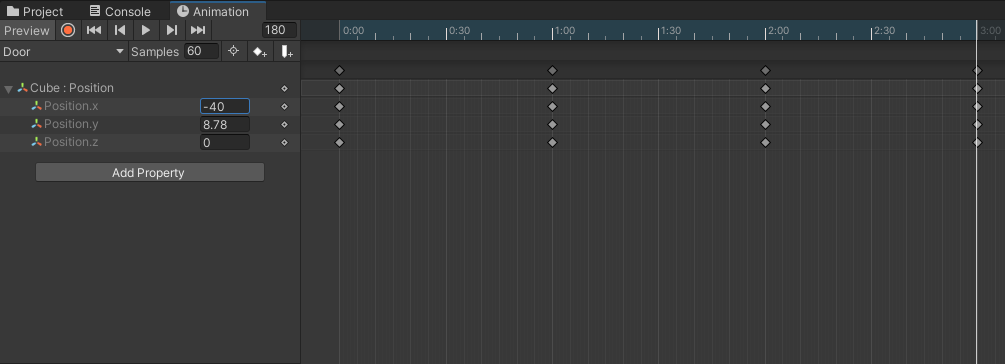Select Position.y keyframe at 1:00

point(552,124)
